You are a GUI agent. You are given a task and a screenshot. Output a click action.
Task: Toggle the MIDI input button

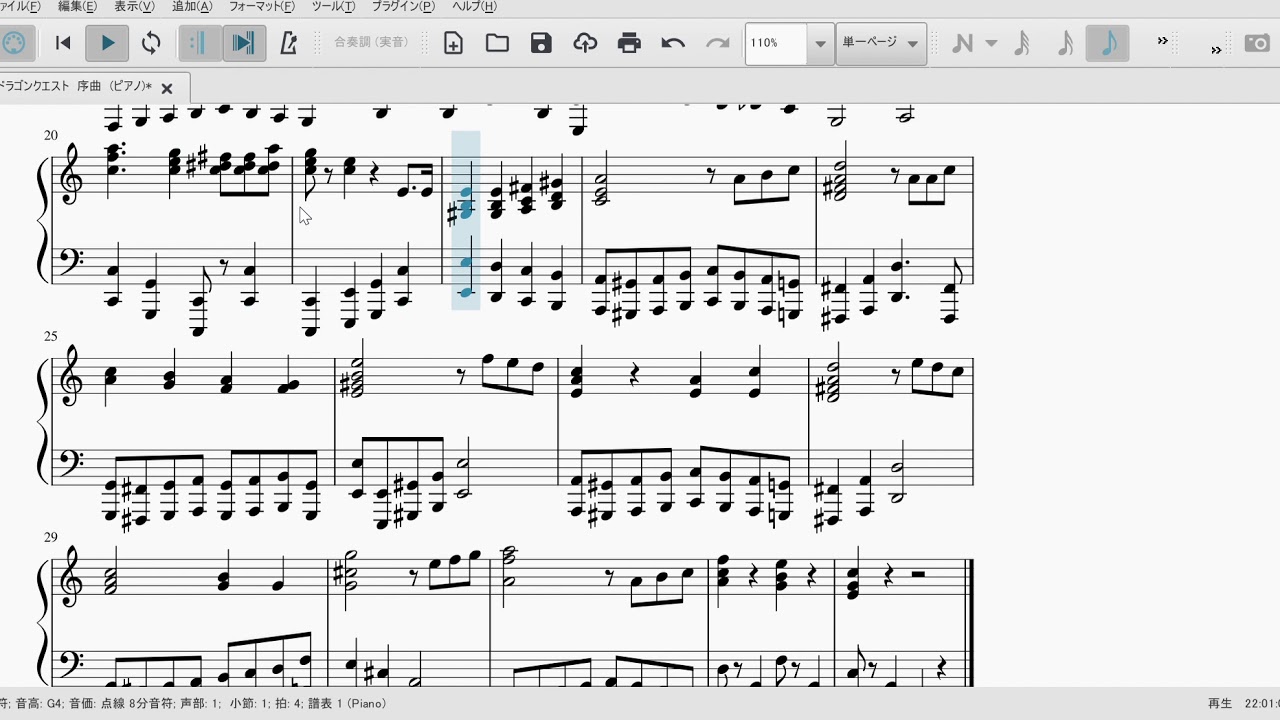(x=14, y=43)
